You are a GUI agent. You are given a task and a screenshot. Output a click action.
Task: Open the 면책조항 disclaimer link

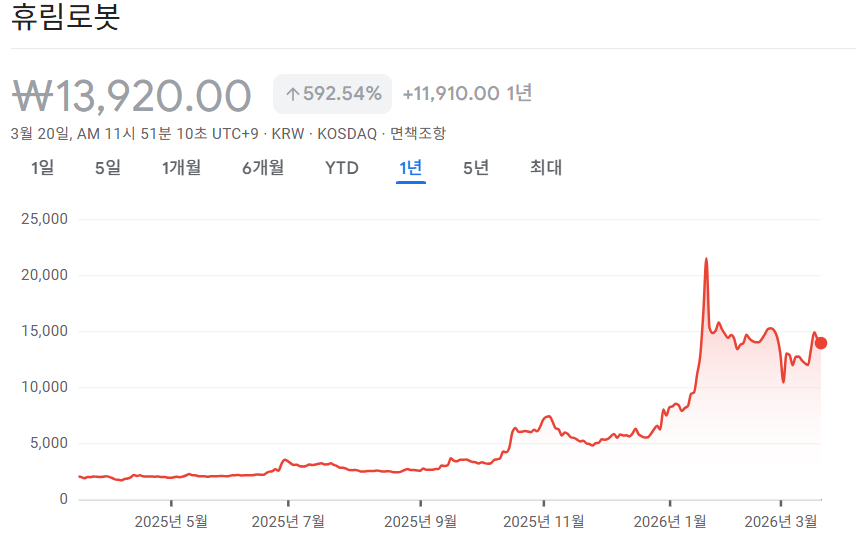(x=418, y=133)
